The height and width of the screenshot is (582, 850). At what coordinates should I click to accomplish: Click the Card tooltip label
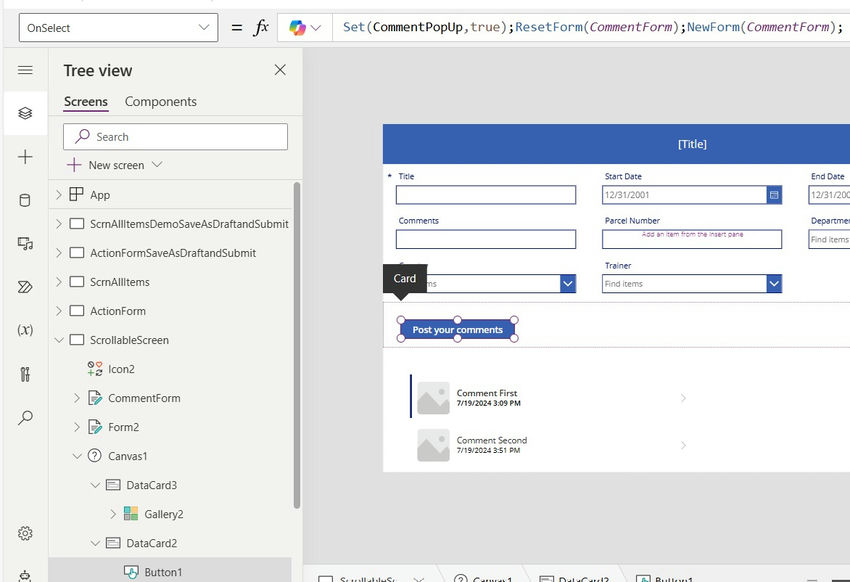pos(404,279)
